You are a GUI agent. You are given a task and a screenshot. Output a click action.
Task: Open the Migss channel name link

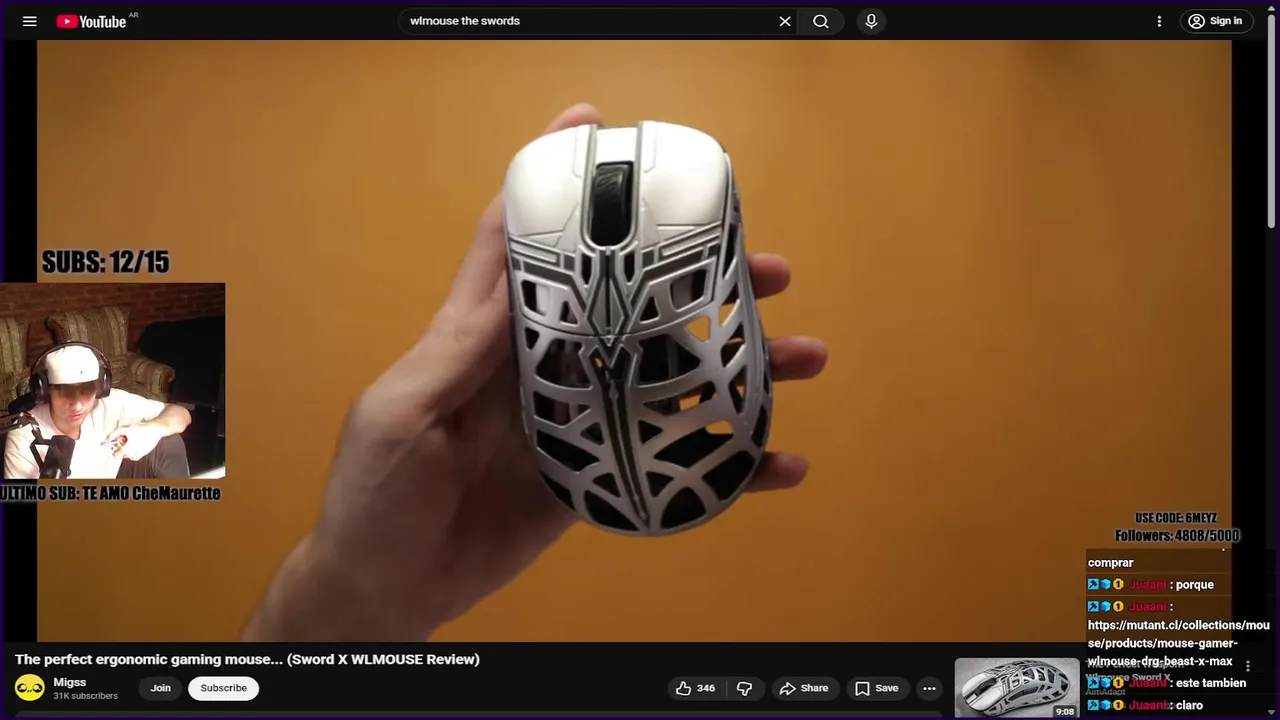coord(70,682)
